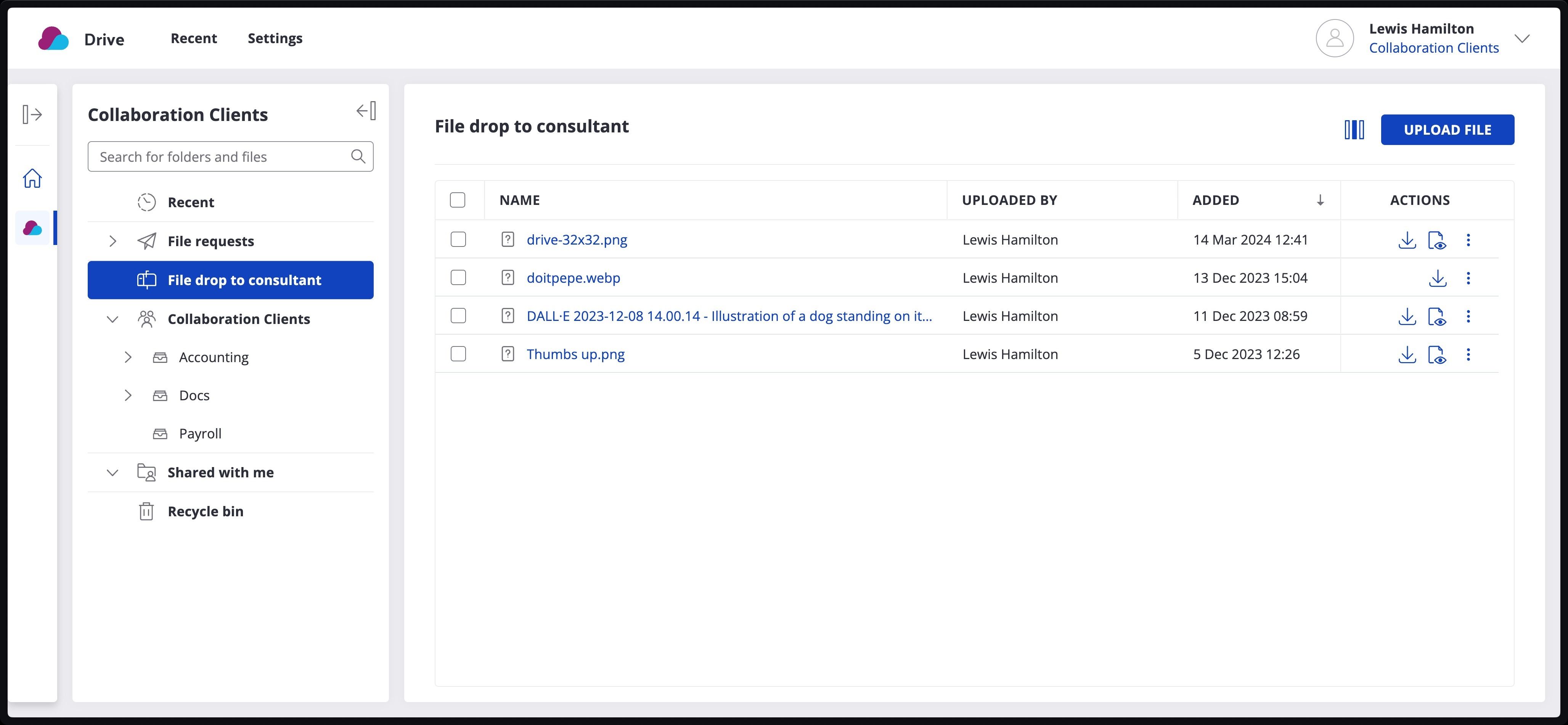The width and height of the screenshot is (1568, 725).
Task: Collapse the Collaboration Clients tree node
Action: point(112,319)
